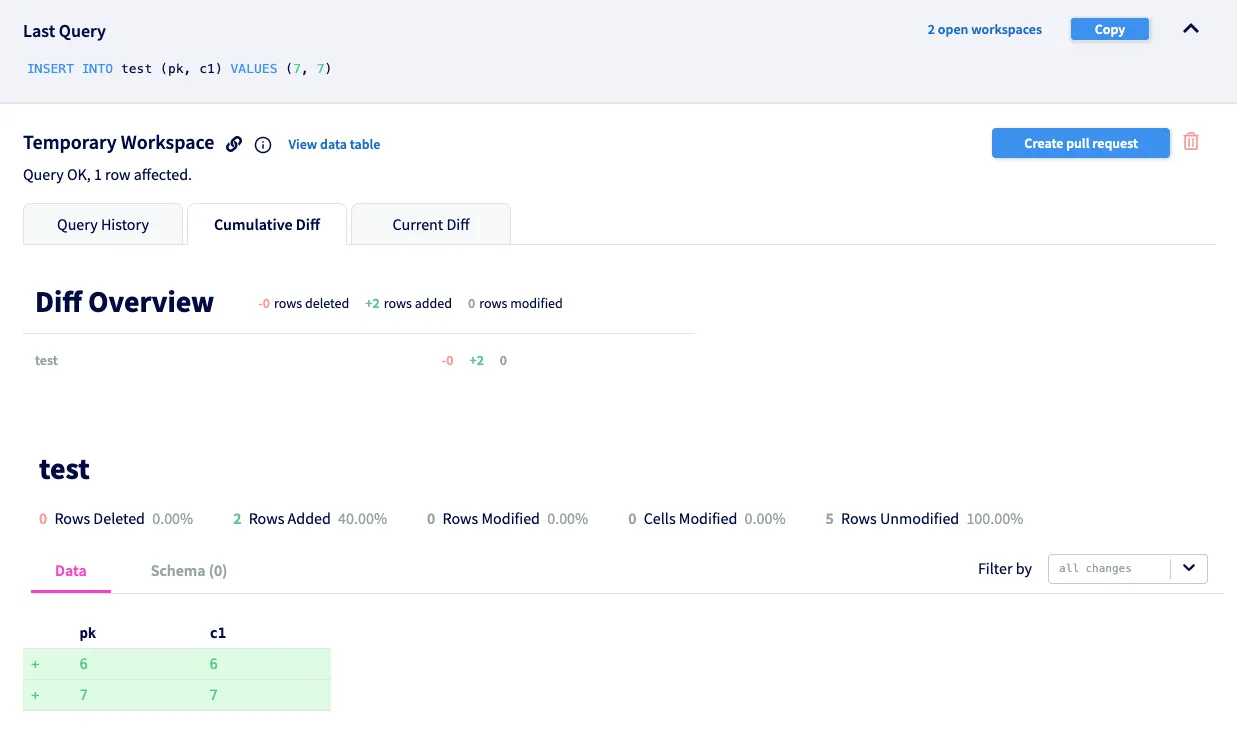Click the plus marker on row pk 7

(x=35, y=694)
